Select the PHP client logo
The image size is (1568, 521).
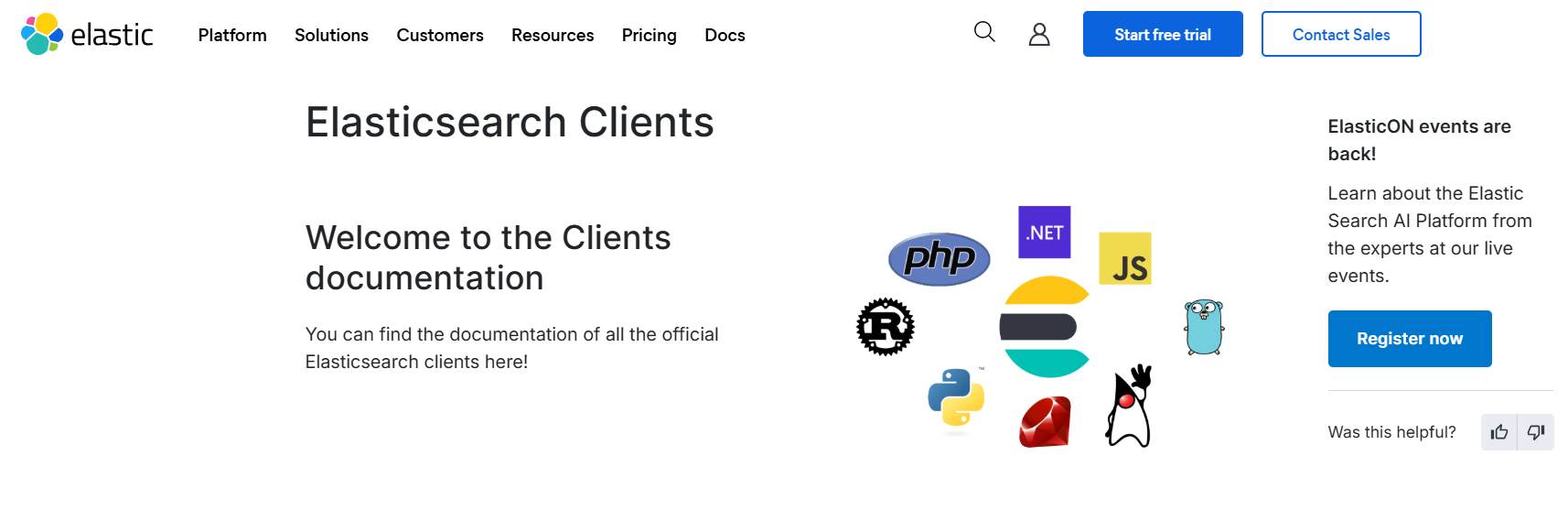point(940,259)
